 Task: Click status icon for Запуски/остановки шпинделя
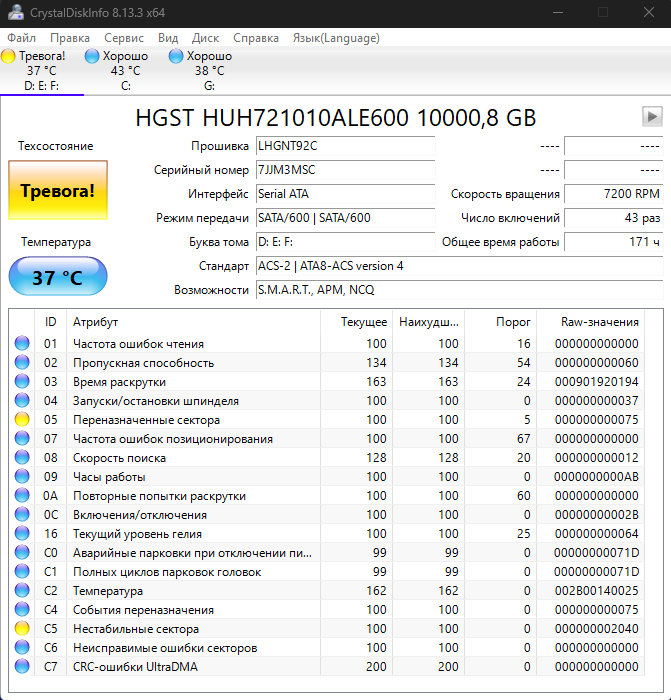click(22, 400)
